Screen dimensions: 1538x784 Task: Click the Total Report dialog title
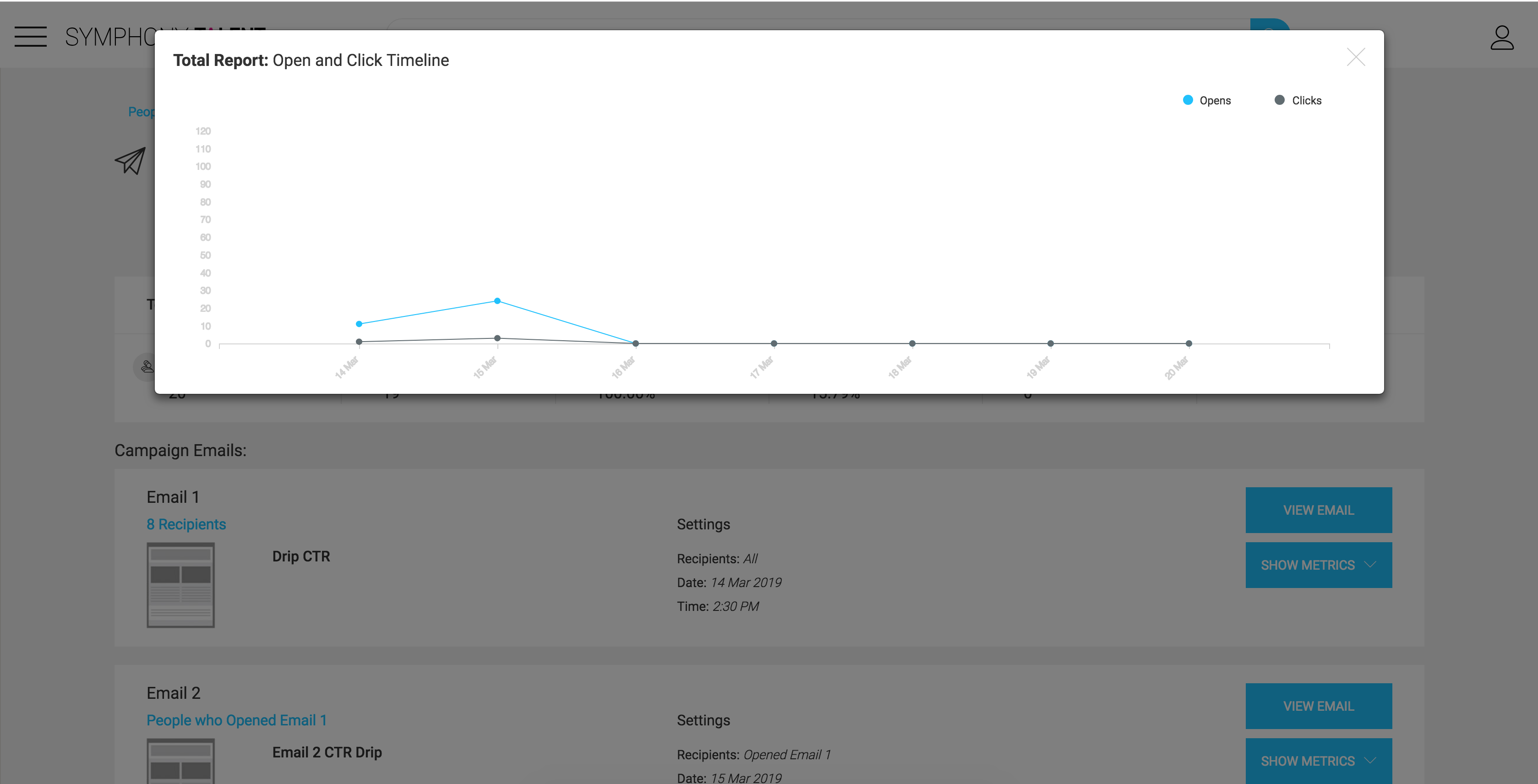[311, 60]
